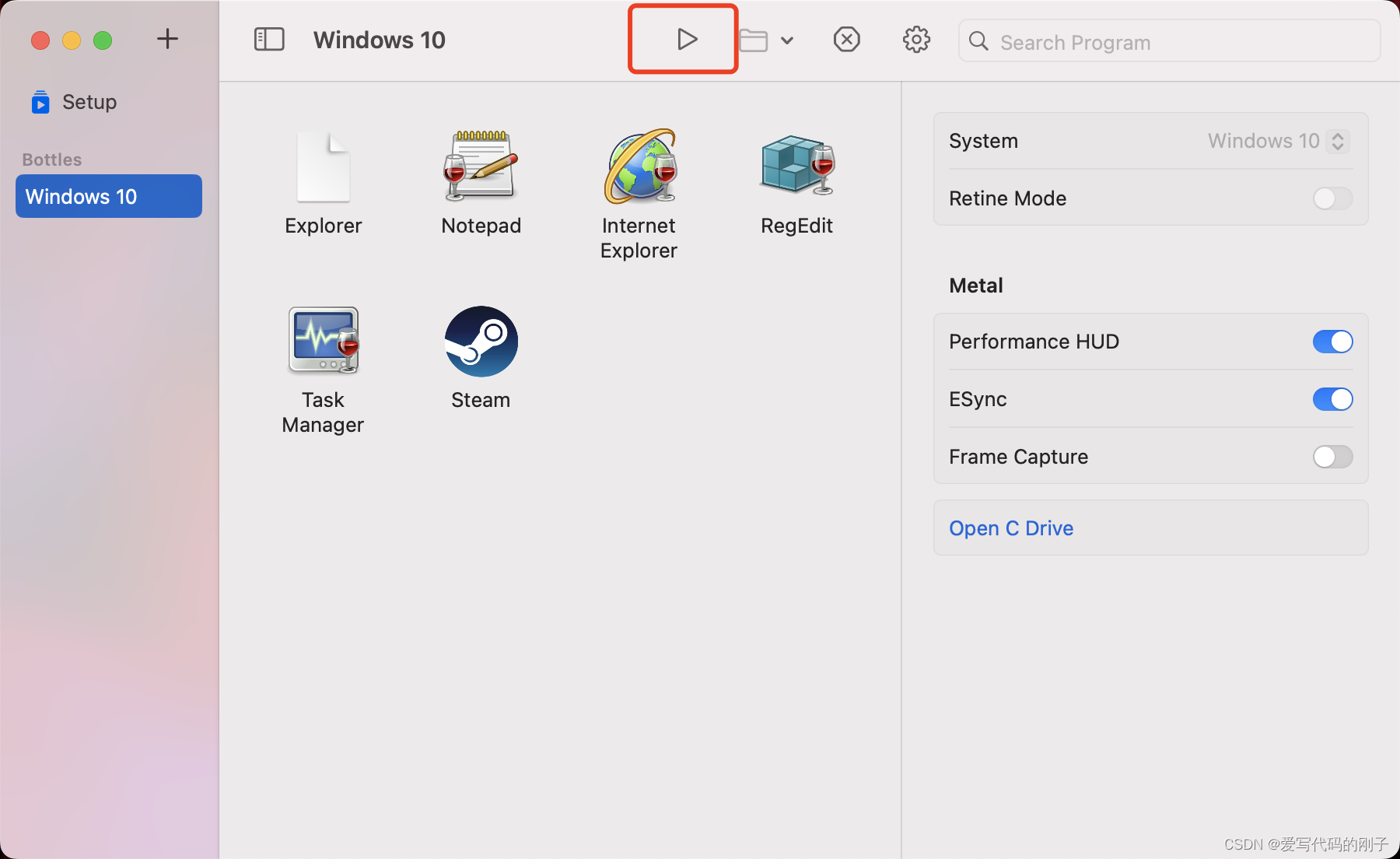Click the Open C Drive link
The width and height of the screenshot is (1400, 859).
click(x=1011, y=528)
